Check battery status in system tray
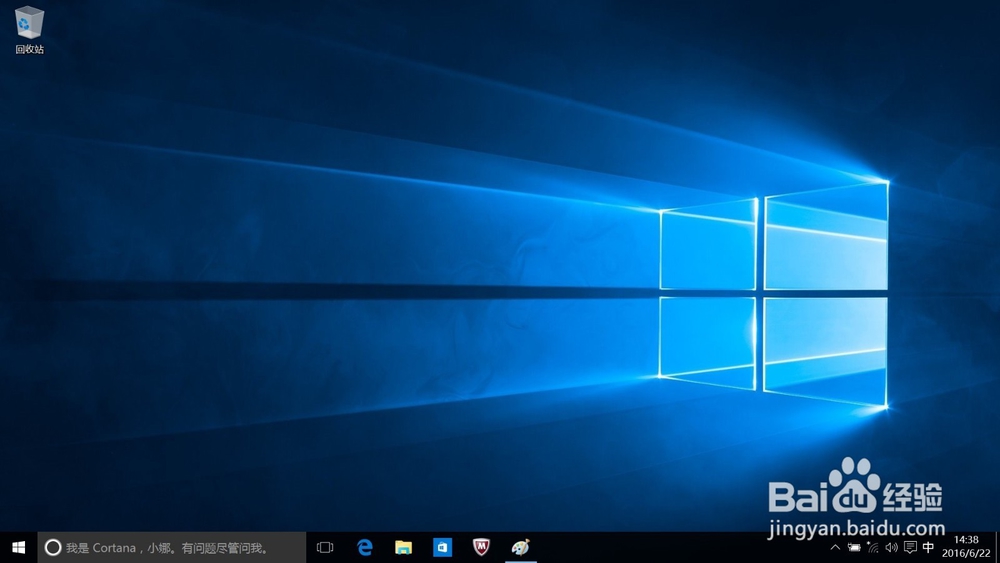This screenshot has height=563, width=1000. coord(854,547)
